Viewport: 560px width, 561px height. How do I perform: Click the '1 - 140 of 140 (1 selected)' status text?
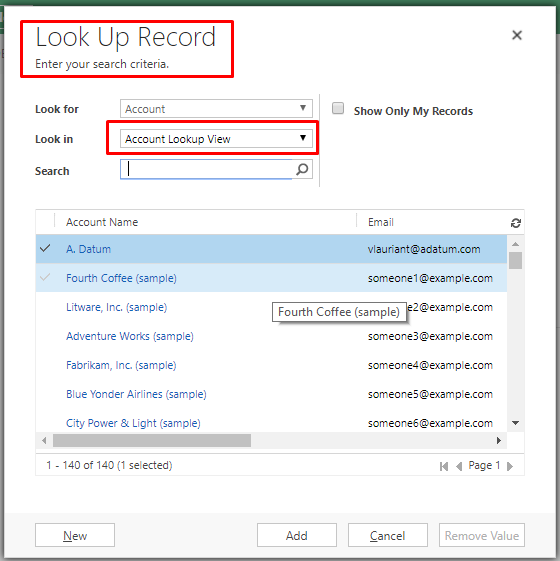click(x=109, y=465)
